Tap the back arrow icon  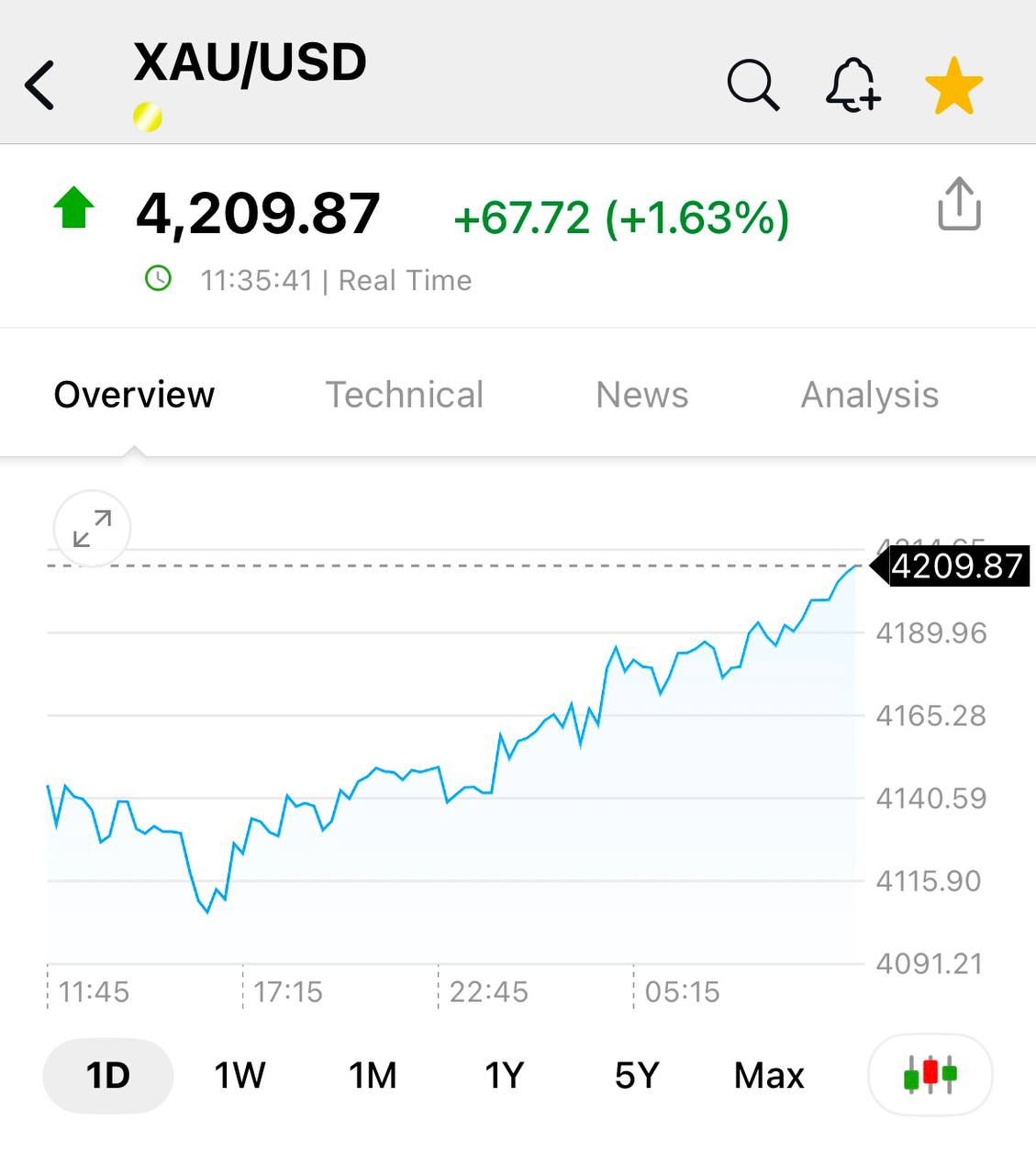pos(39,85)
